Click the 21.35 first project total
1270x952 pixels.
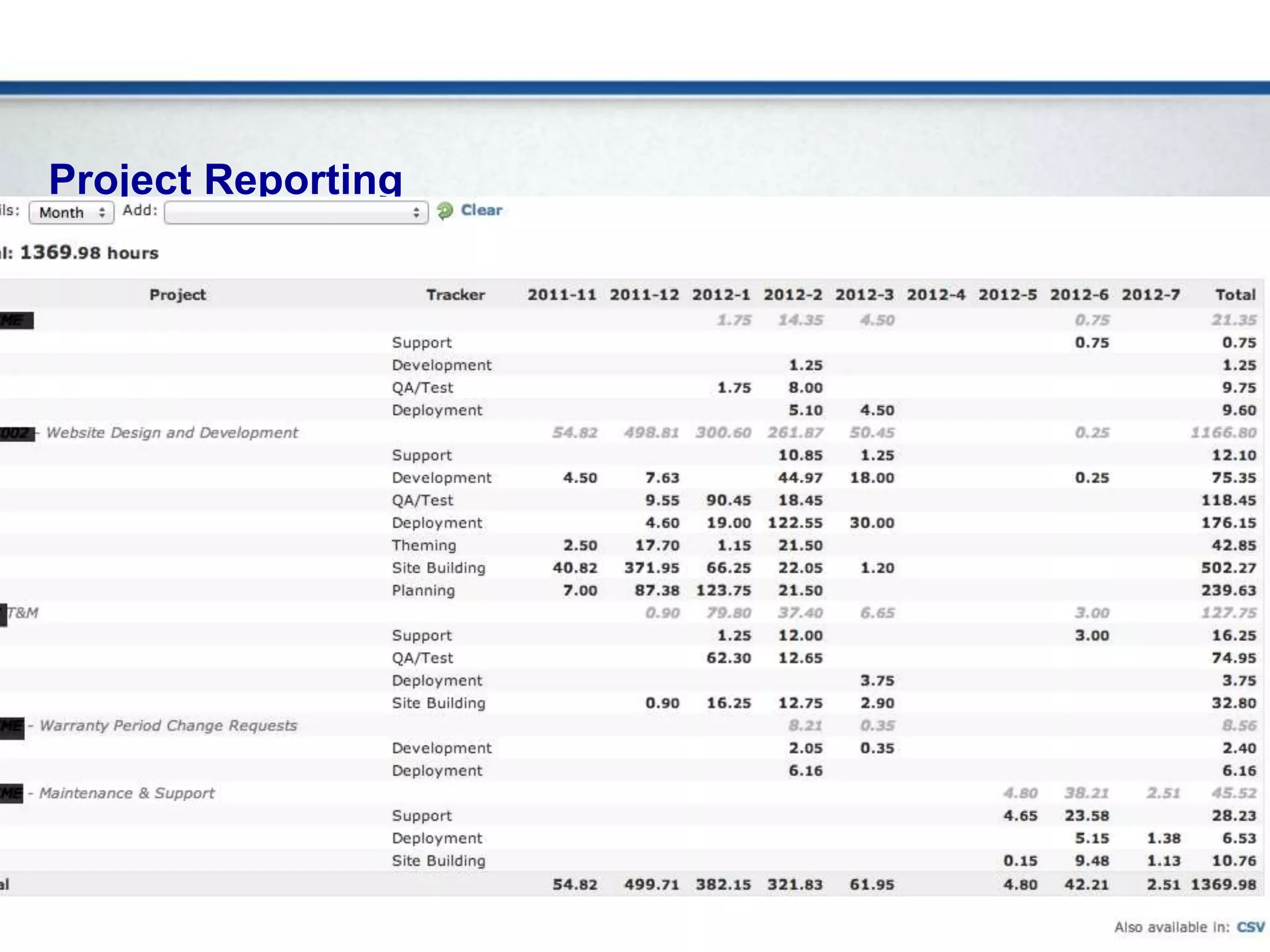coord(1234,320)
